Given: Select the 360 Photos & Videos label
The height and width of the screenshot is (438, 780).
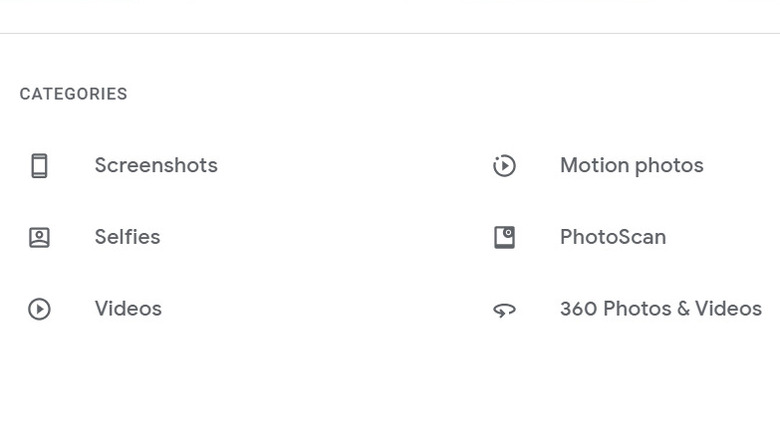Looking at the screenshot, I should coord(660,309).
